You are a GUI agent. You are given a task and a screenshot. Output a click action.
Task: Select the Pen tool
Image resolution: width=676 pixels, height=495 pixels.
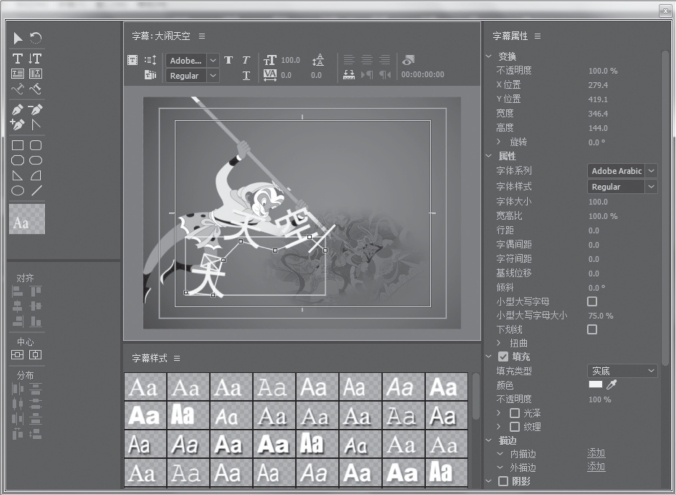click(x=17, y=110)
